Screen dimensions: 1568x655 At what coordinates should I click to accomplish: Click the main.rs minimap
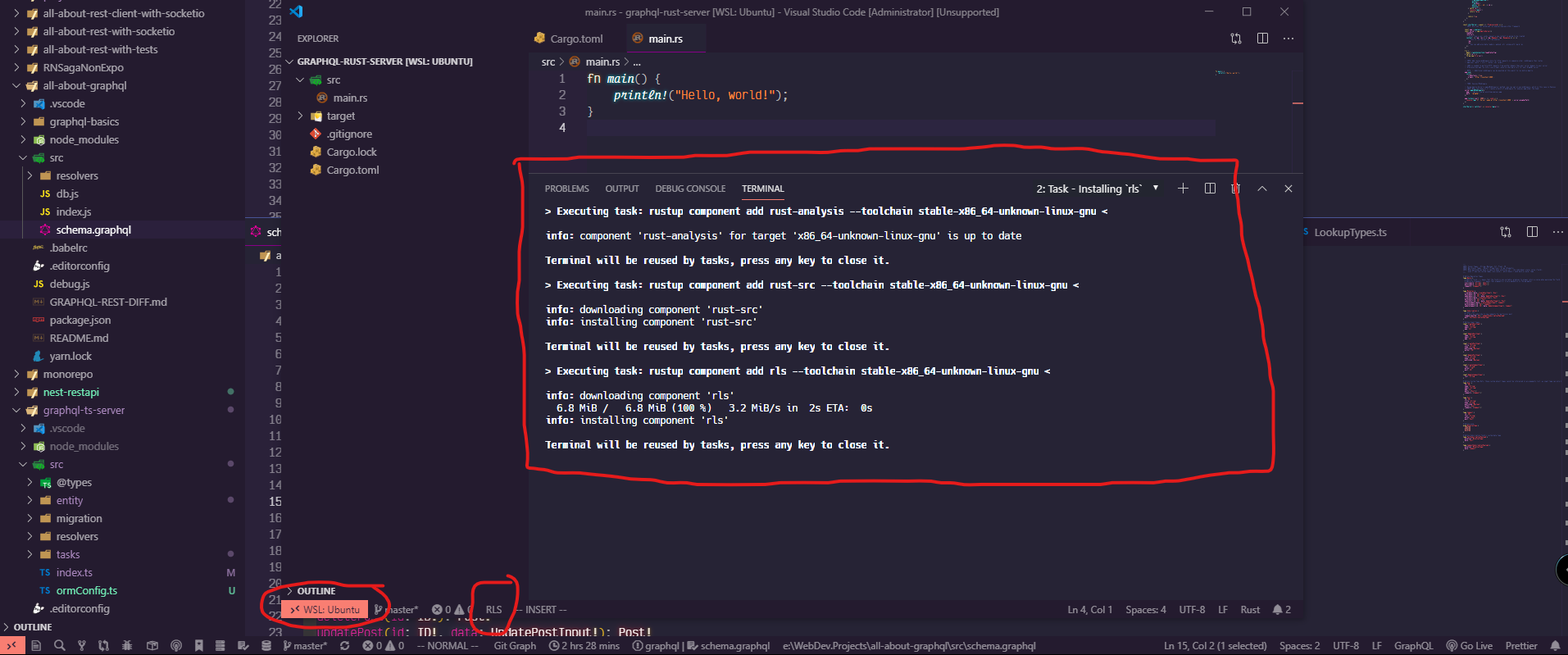1227,73
